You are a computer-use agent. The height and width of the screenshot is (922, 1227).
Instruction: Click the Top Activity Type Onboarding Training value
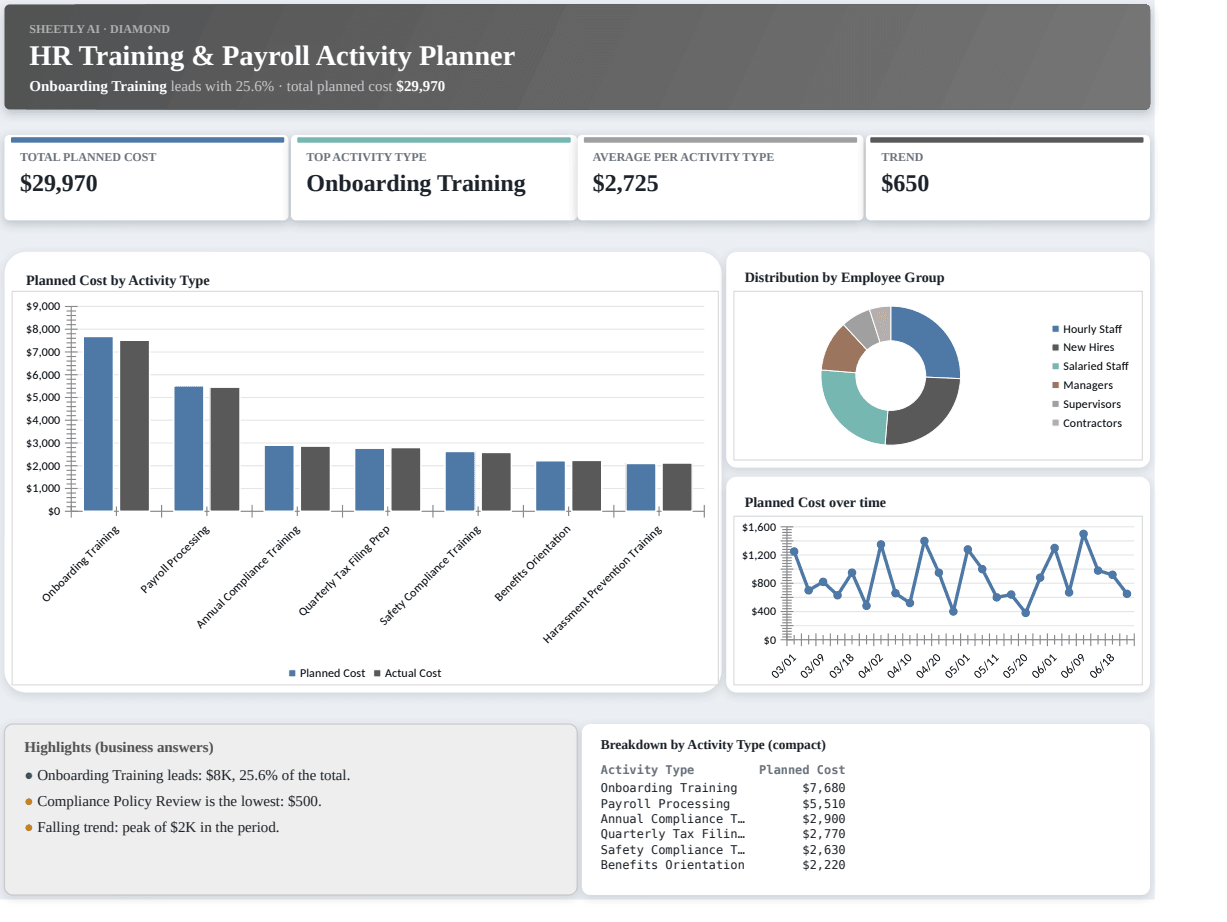point(416,183)
